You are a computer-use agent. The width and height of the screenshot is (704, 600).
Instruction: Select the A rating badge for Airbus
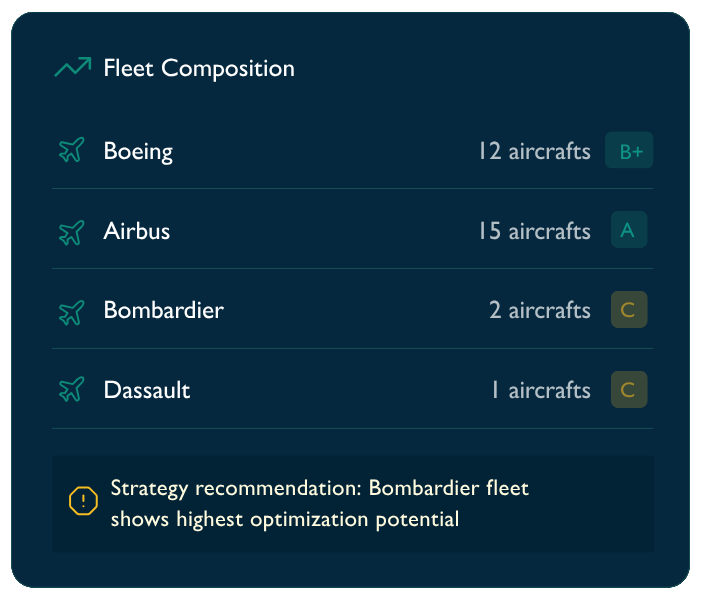[629, 229]
